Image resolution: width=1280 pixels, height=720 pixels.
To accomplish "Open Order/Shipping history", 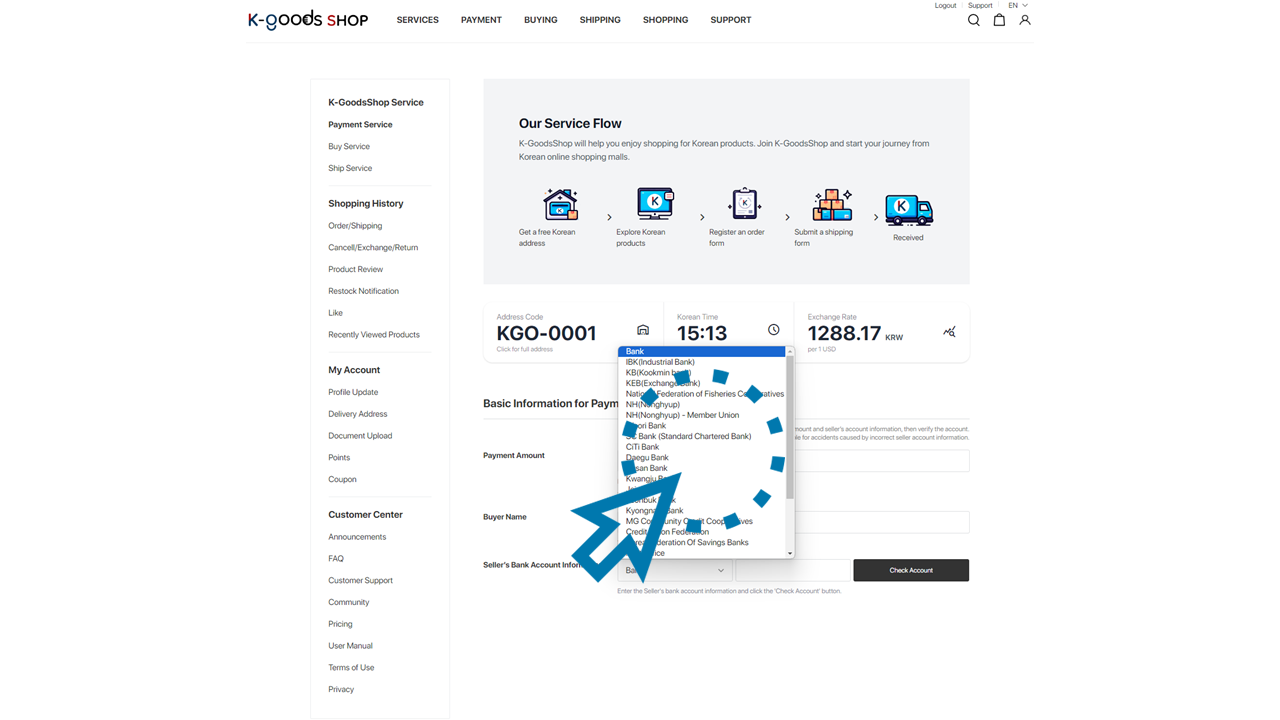I will click(355, 226).
